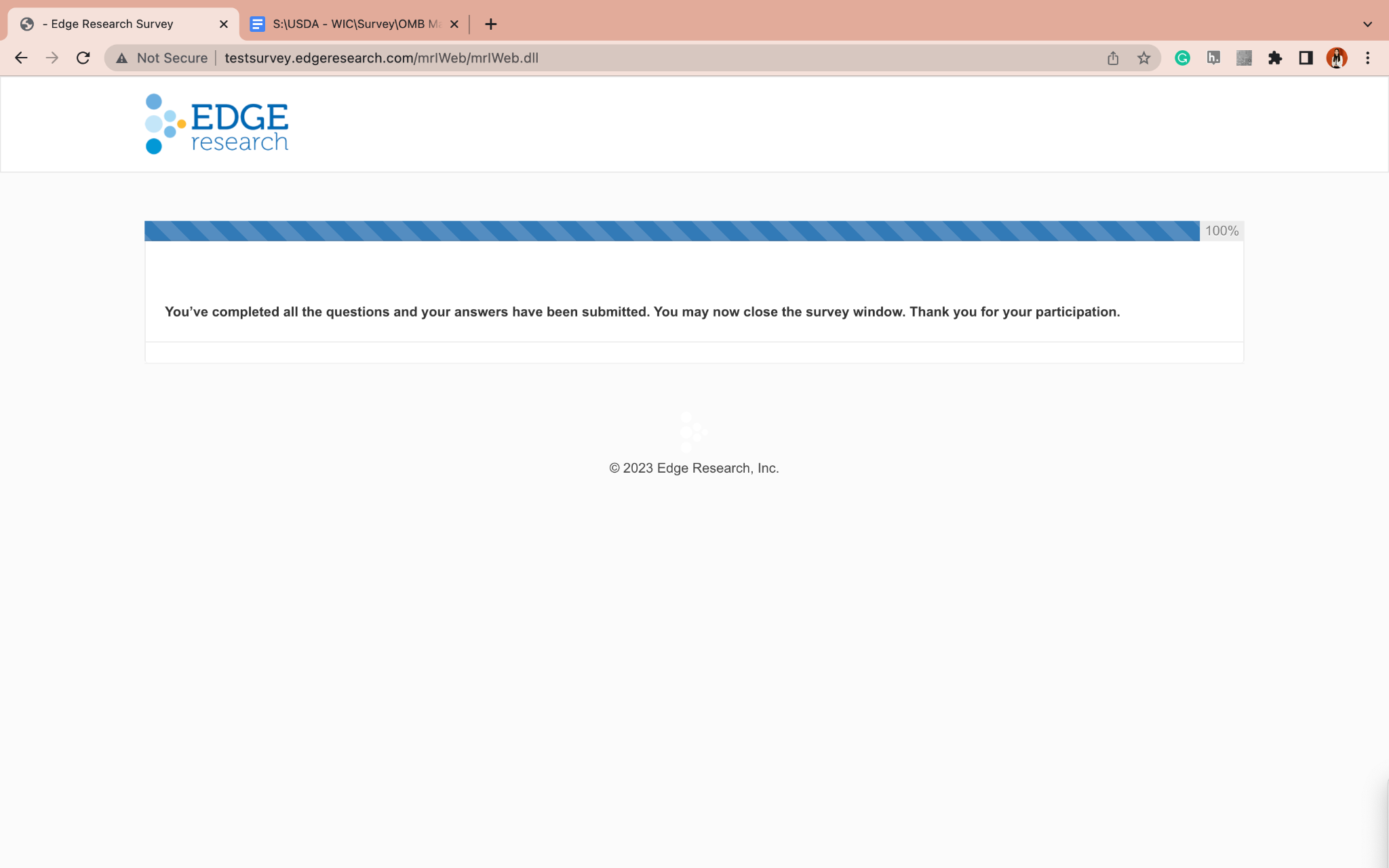This screenshot has height=868, width=1389.
Task: Click the forward navigation arrow
Action: 52,58
